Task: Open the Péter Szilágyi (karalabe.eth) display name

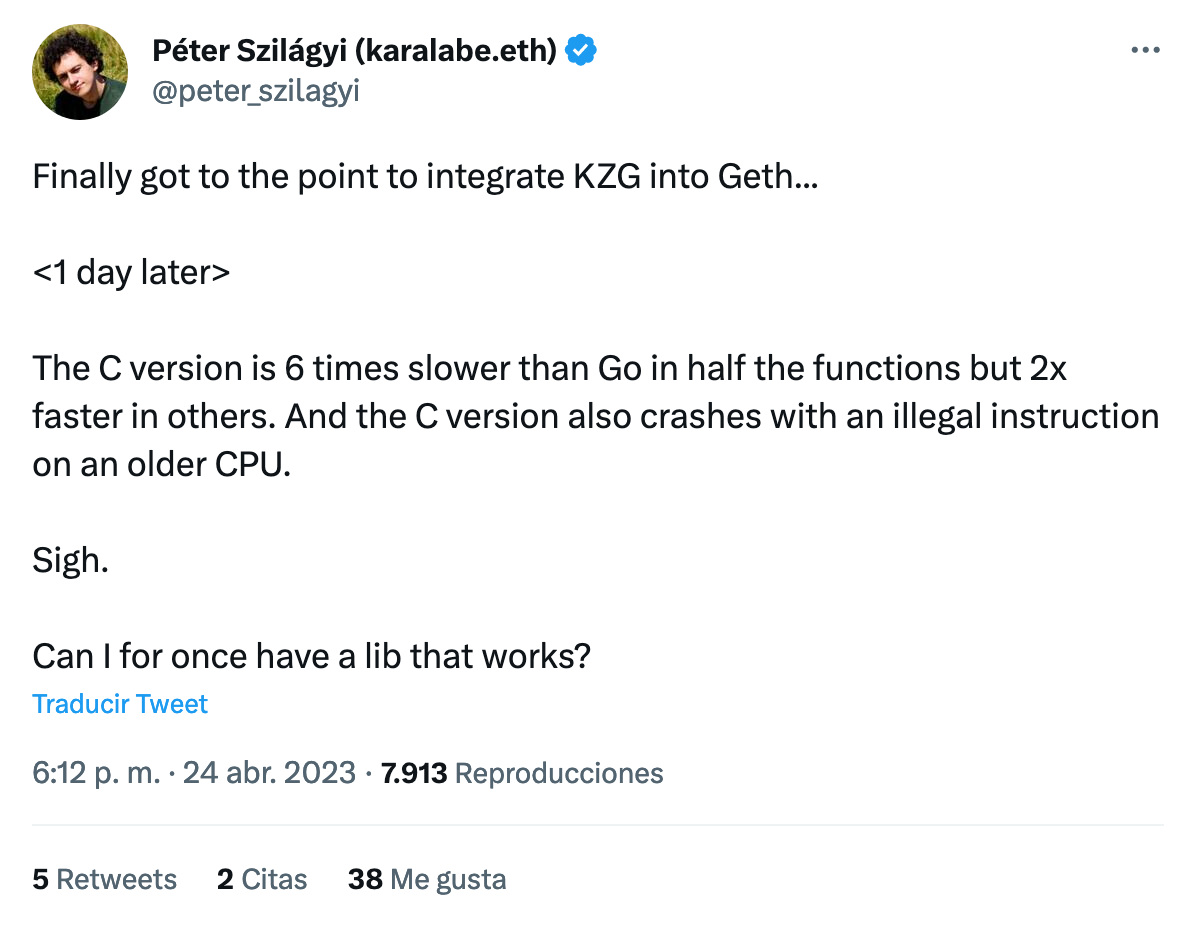Action: pyautogui.click(x=354, y=49)
